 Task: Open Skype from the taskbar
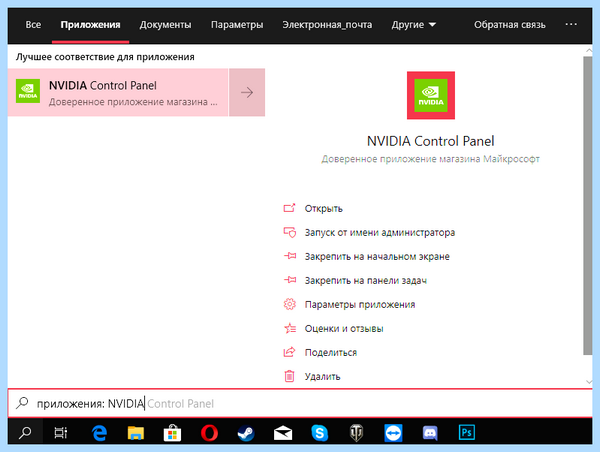point(320,433)
